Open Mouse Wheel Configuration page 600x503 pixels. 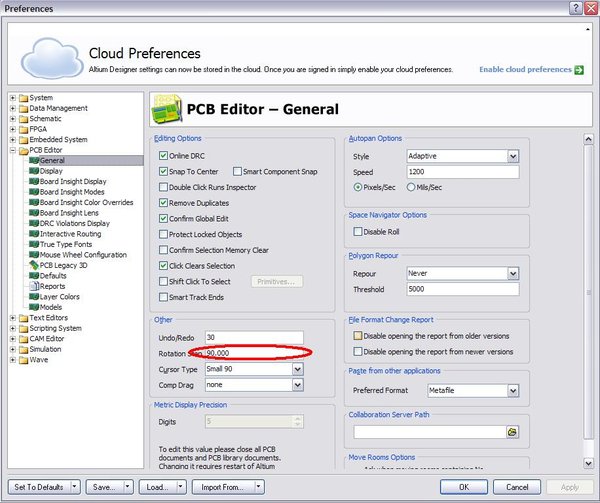(83, 255)
